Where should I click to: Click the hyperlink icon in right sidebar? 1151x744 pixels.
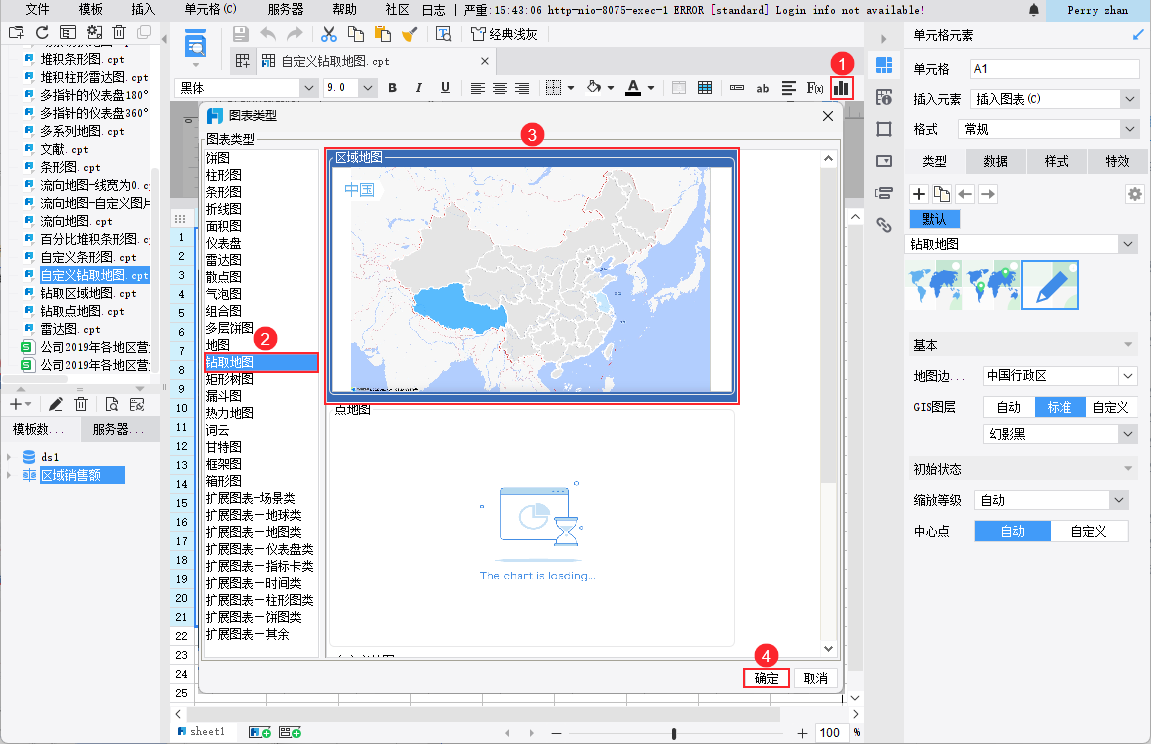(884, 225)
